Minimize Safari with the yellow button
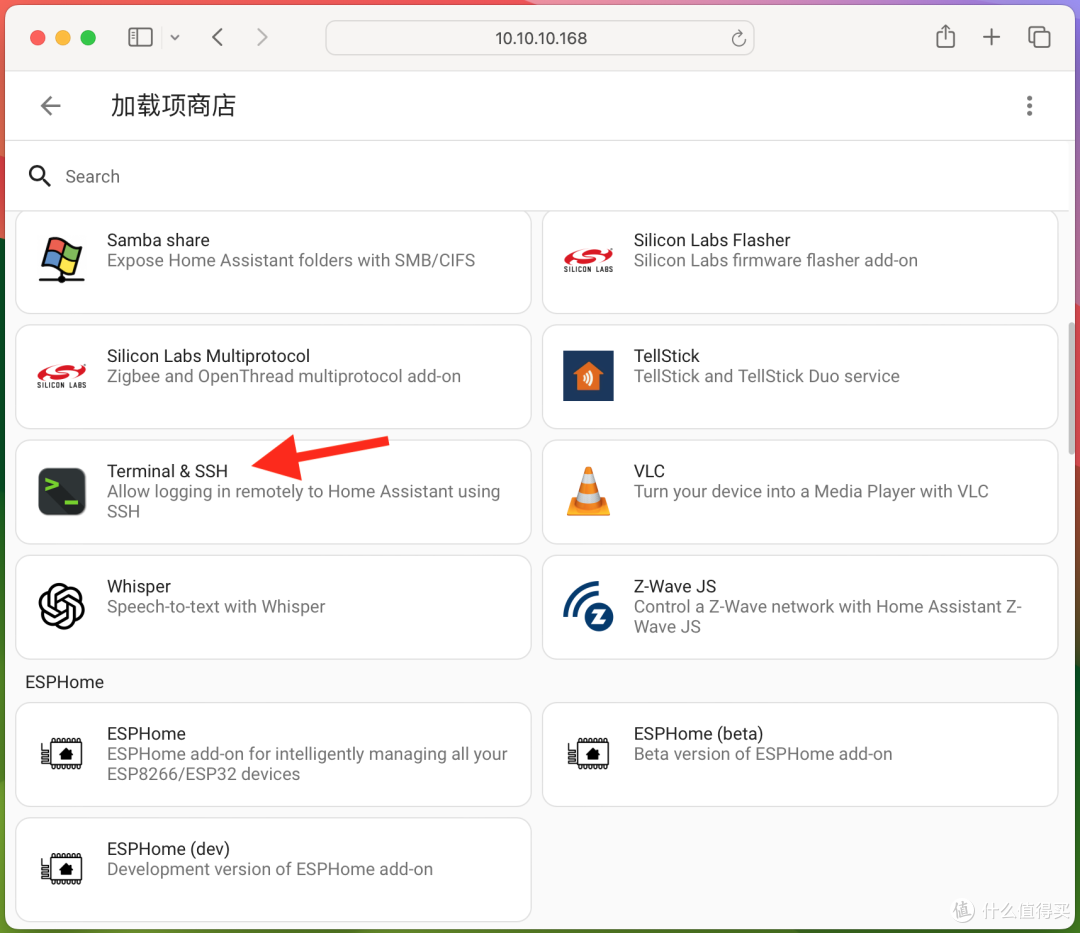Viewport: 1080px width, 933px height. click(63, 38)
